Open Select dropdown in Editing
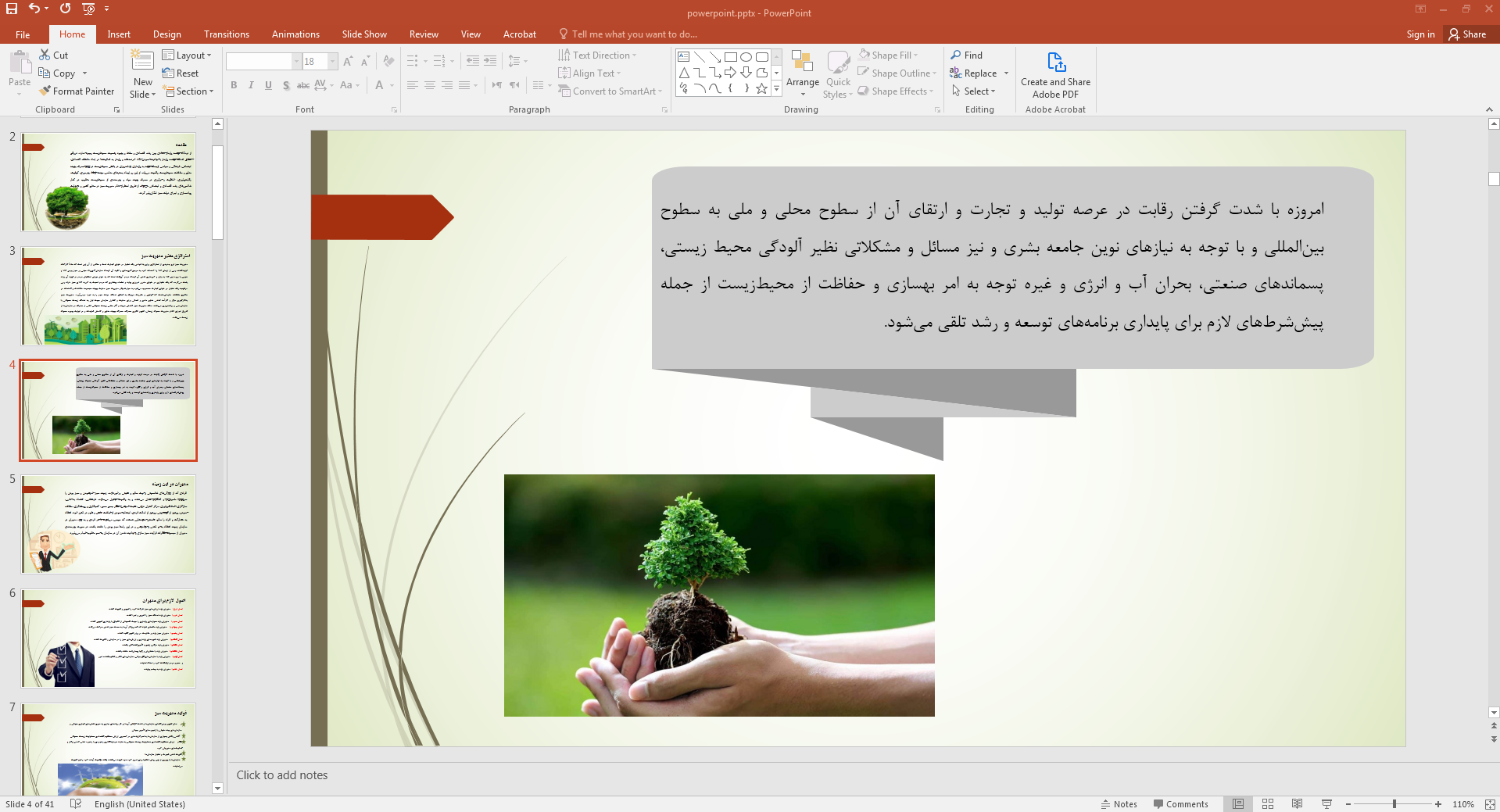This screenshot has width=1500, height=812. pyautogui.click(x=972, y=91)
